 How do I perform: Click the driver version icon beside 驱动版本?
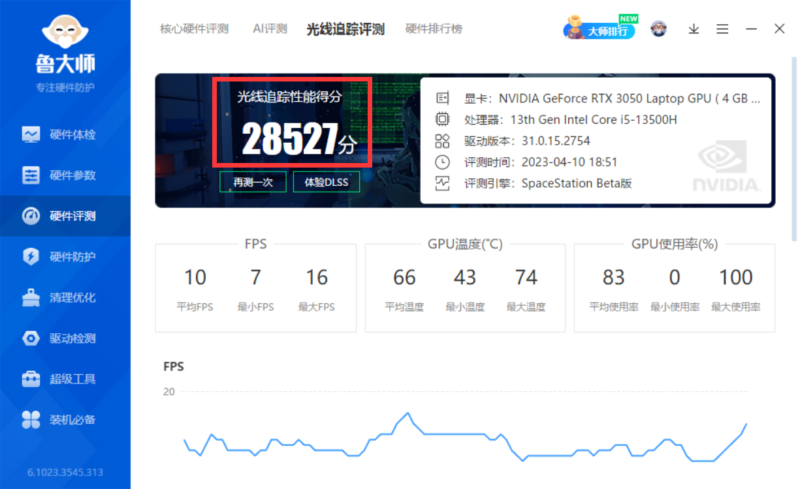tap(442, 141)
